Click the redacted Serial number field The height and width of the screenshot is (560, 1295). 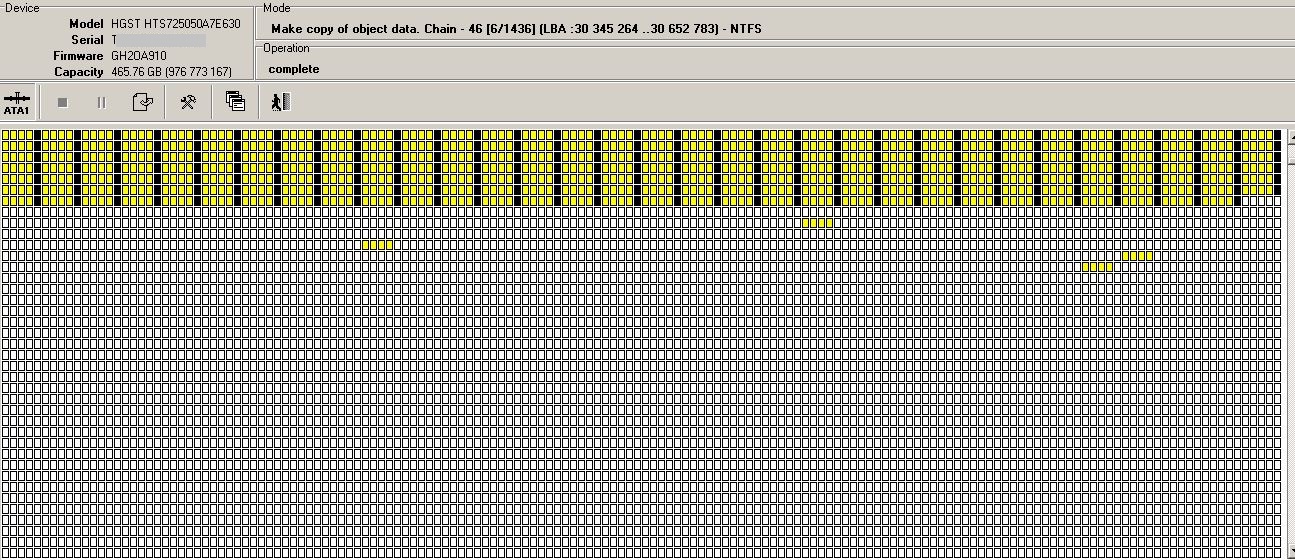pos(159,40)
